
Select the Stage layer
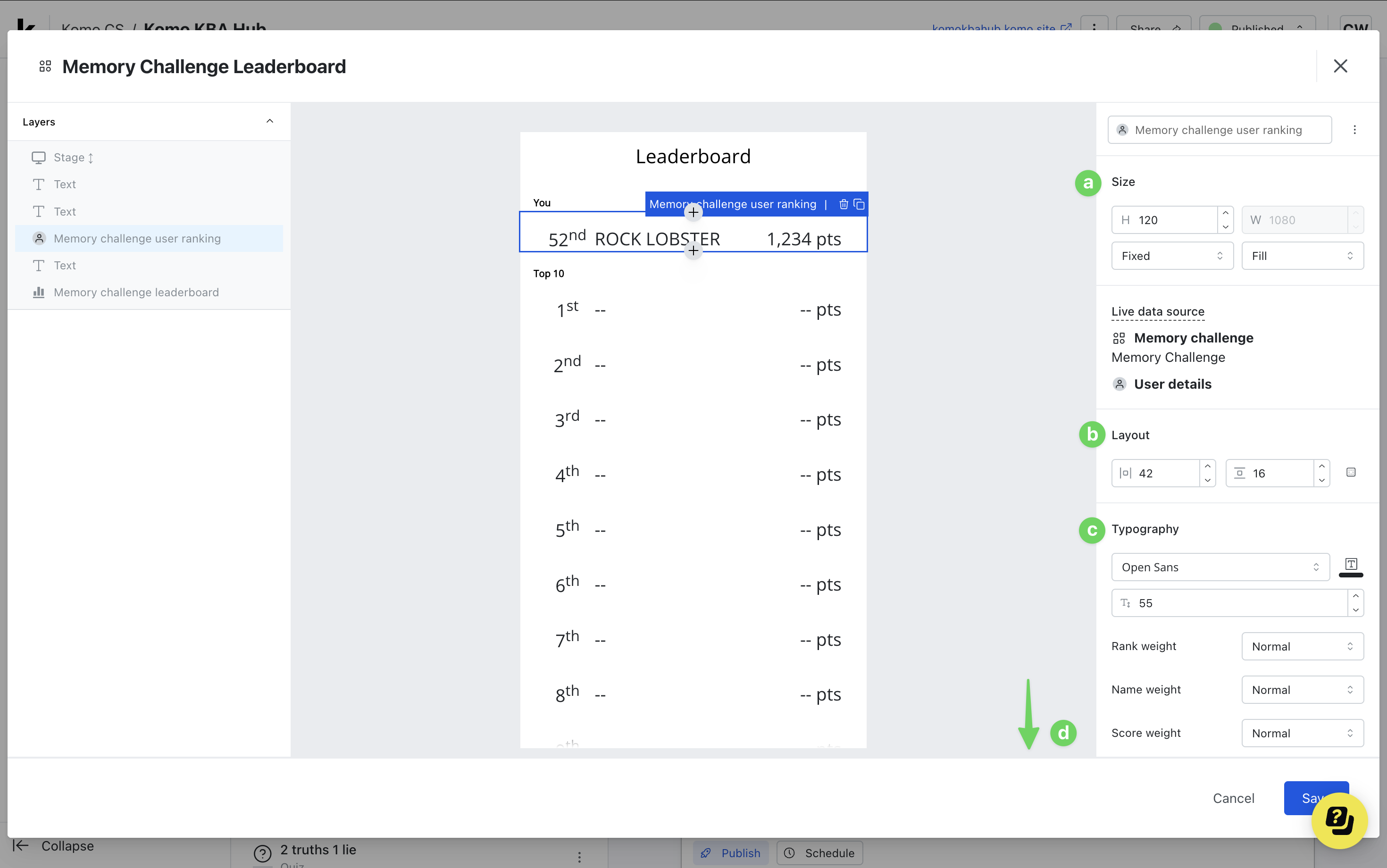pyautogui.click(x=69, y=157)
